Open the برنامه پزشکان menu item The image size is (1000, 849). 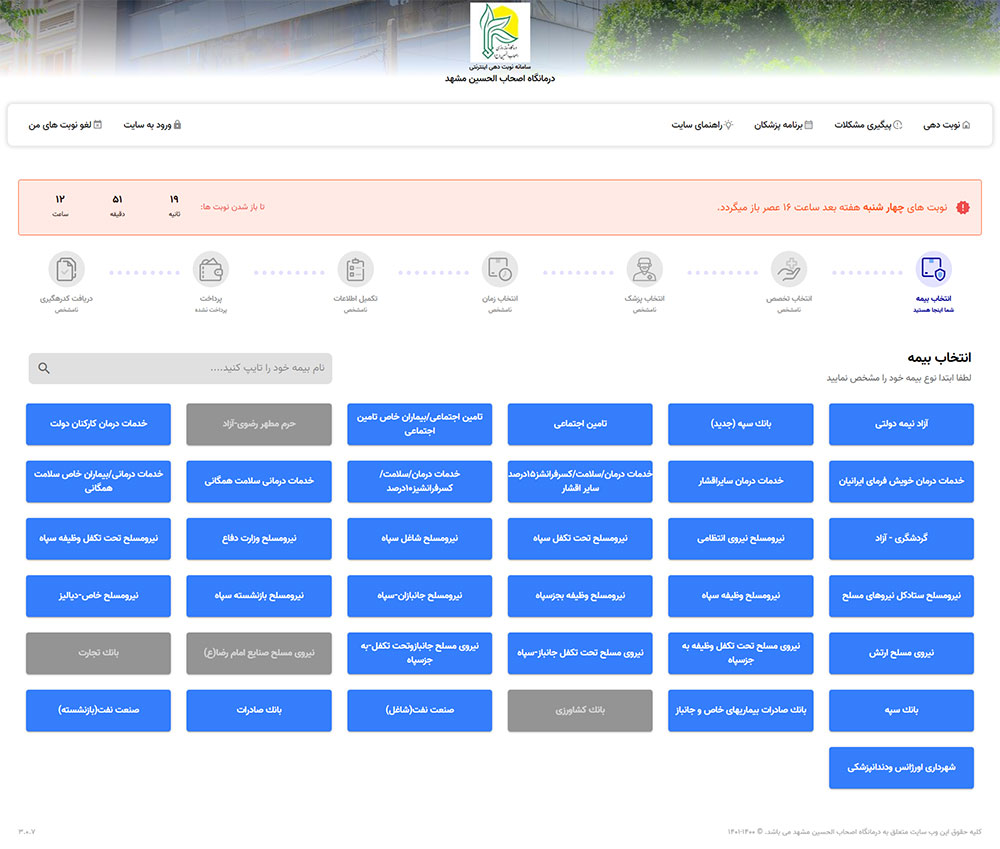coord(783,125)
